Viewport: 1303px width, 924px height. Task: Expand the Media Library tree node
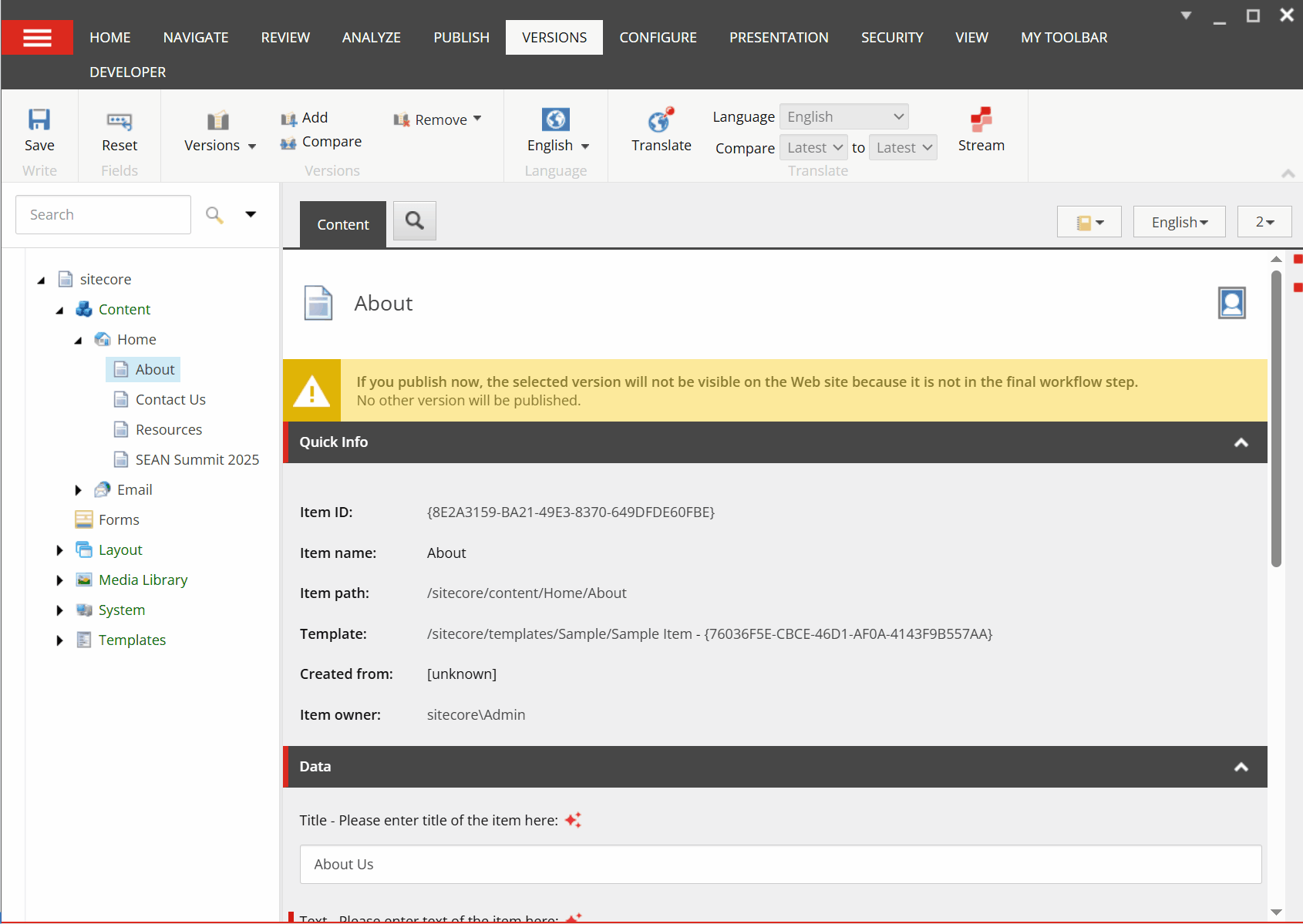[59, 580]
